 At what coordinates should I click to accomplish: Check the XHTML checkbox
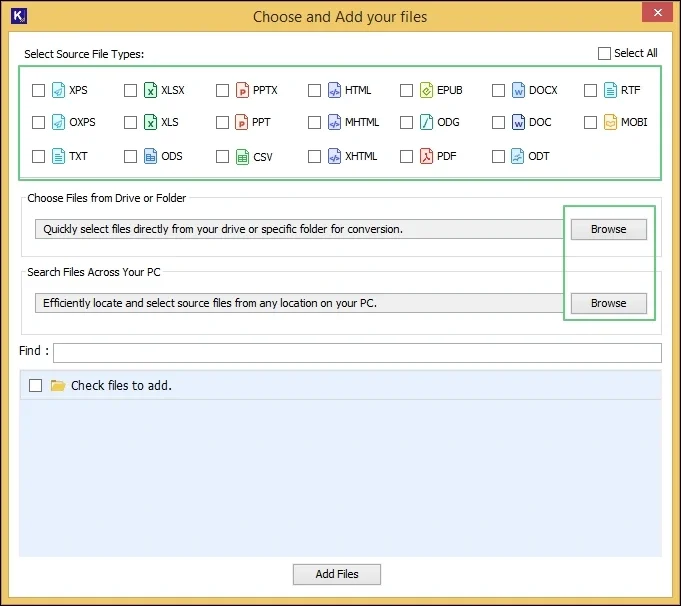(314, 156)
